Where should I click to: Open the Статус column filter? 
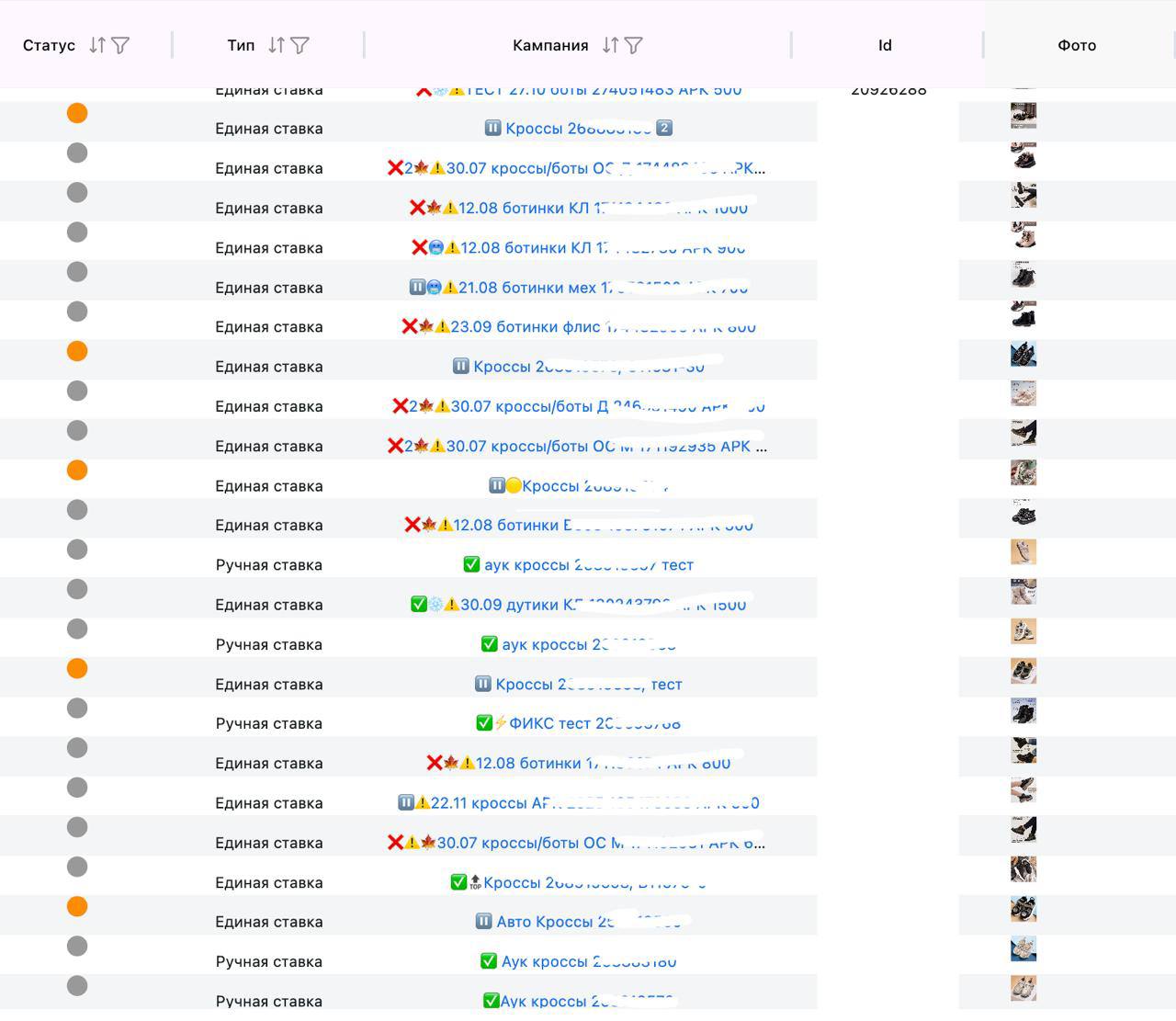(x=120, y=45)
